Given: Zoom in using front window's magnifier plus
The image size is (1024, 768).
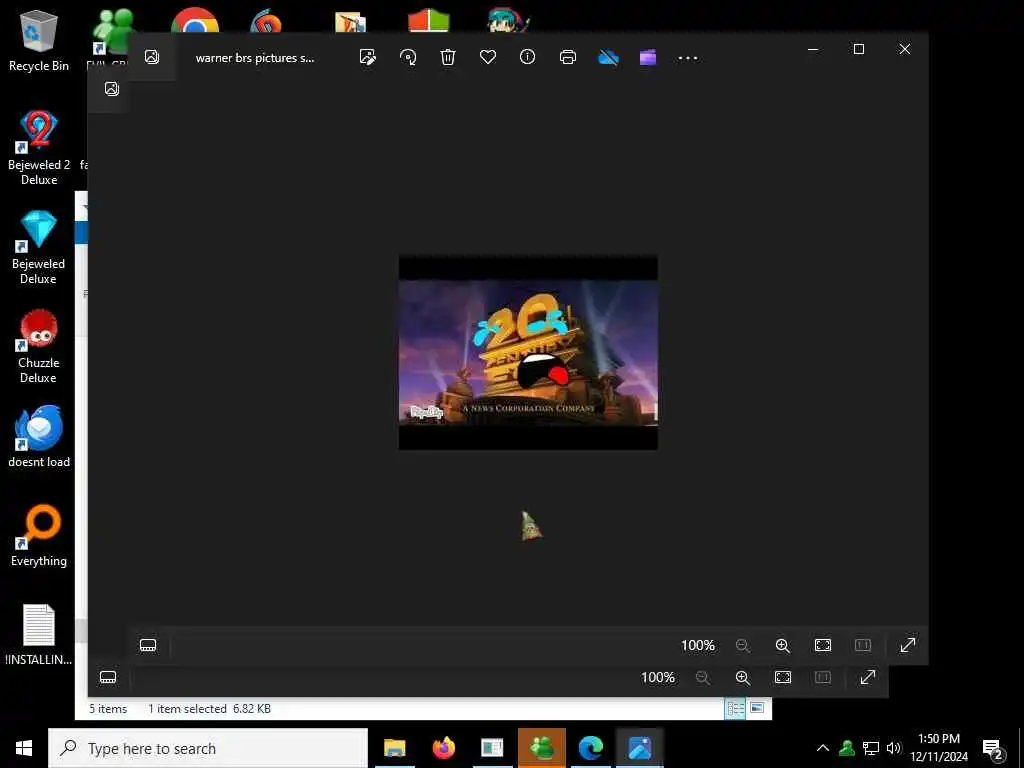Looking at the screenshot, I should [x=782, y=646].
